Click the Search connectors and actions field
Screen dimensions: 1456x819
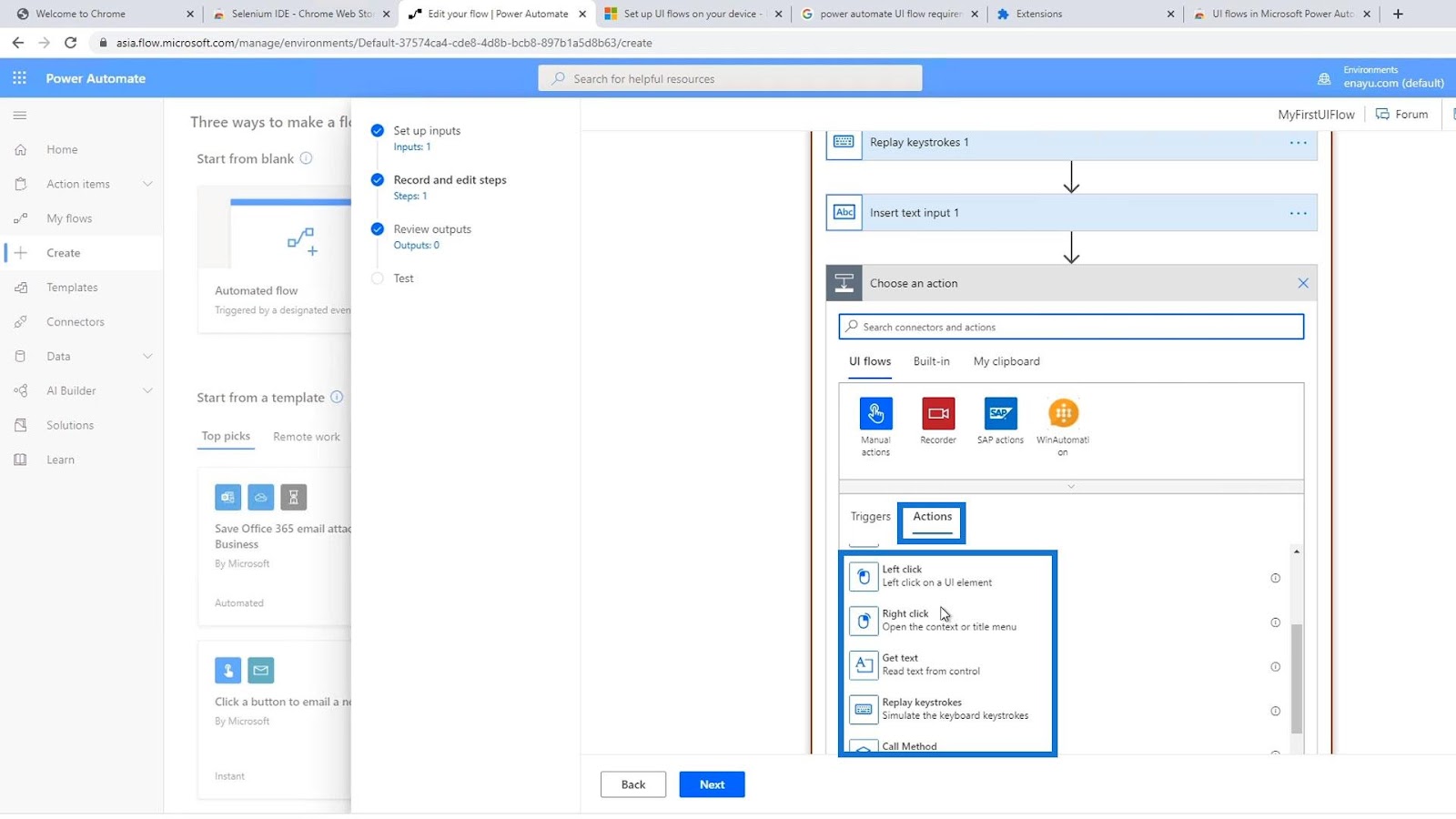(x=1071, y=327)
